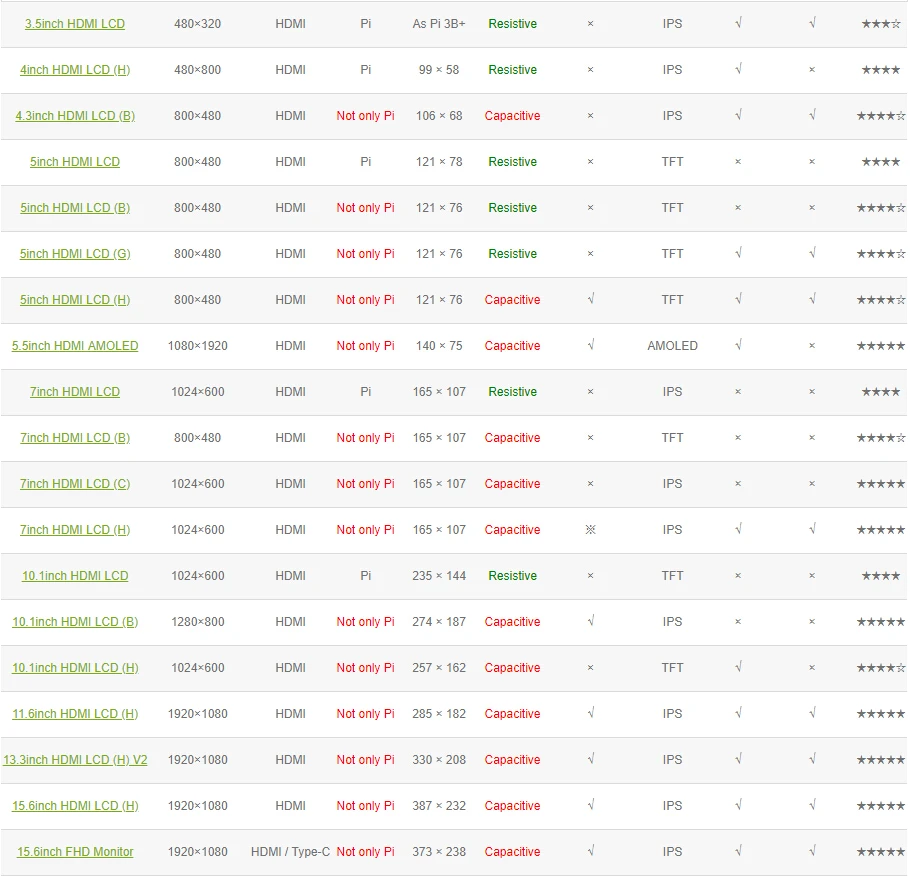The height and width of the screenshot is (878, 910).
Task: Select the '106 × 68' dimension cell
Action: tap(439, 115)
